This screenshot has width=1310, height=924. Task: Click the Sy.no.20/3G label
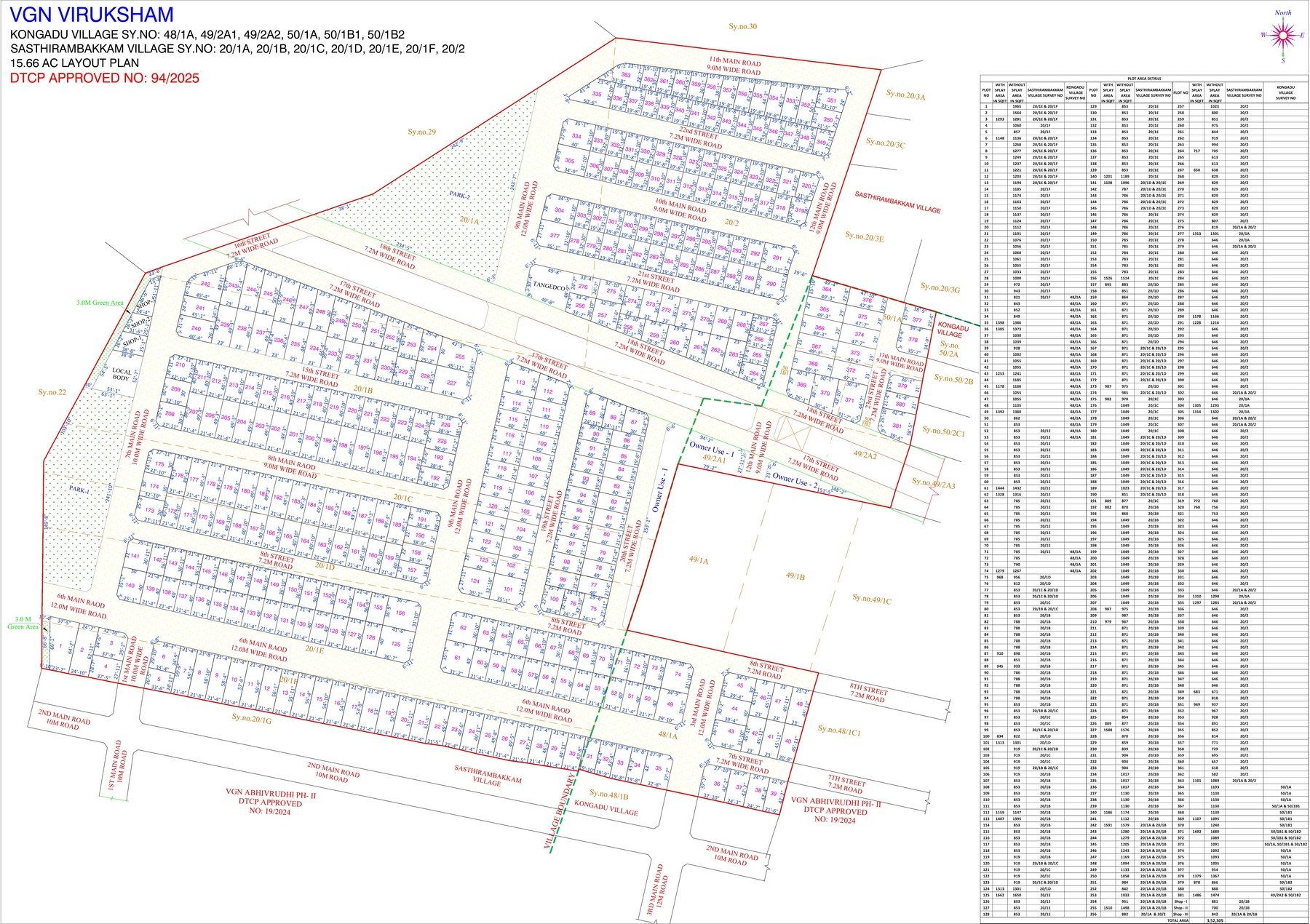coord(940,289)
